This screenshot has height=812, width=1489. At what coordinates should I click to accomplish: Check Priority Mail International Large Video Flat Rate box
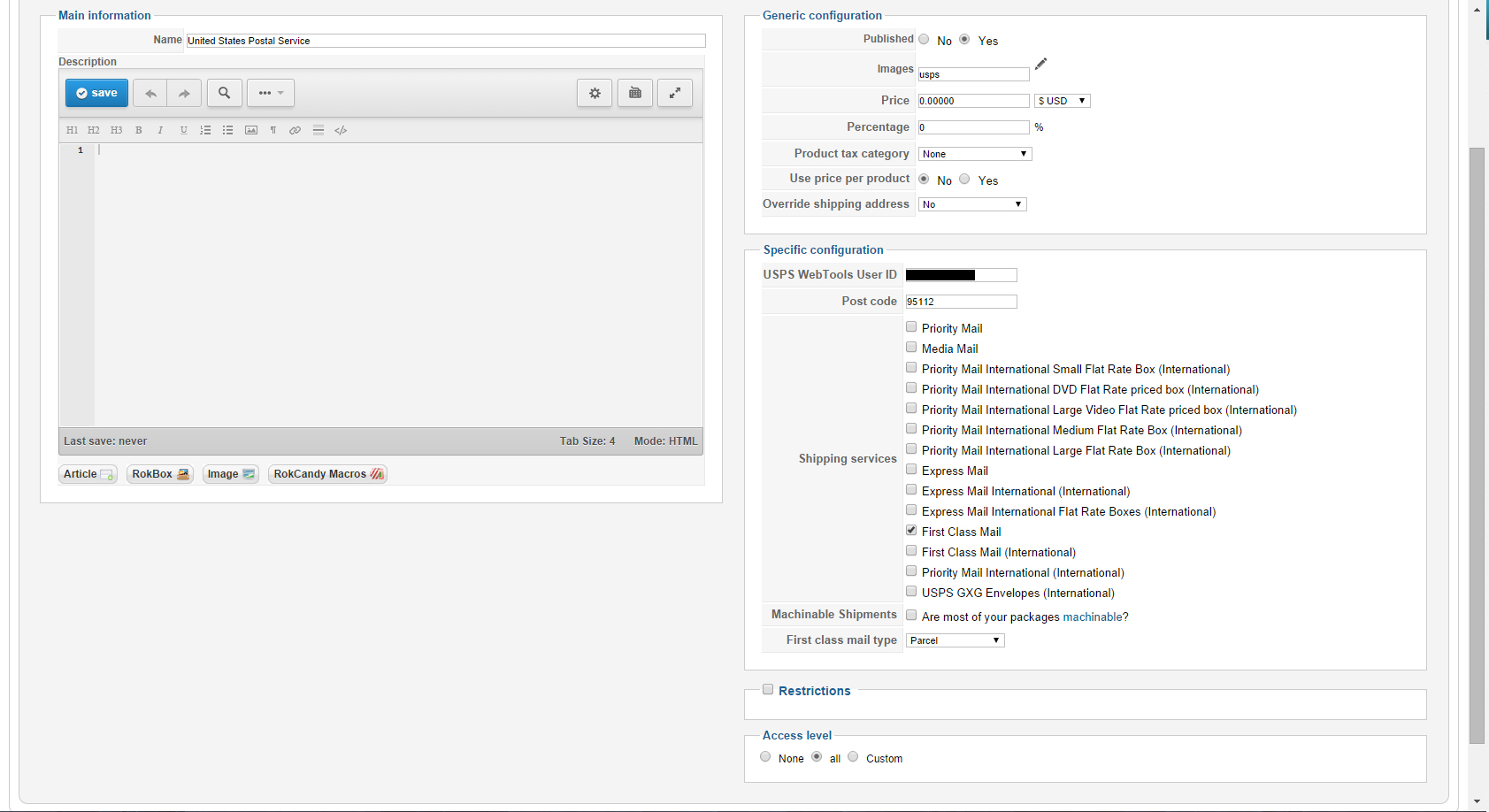(x=911, y=408)
